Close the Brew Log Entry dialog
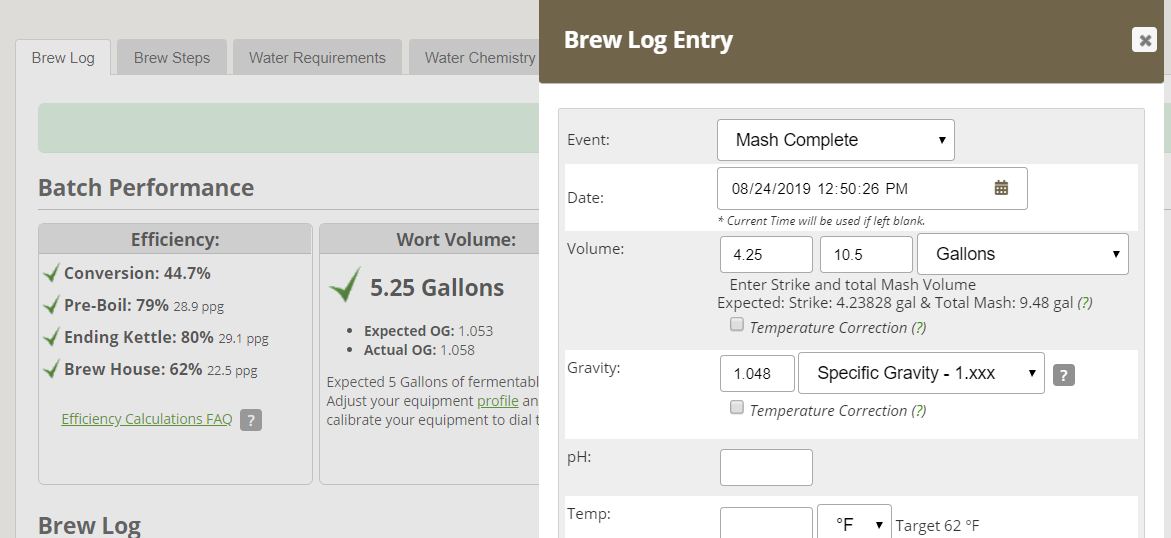This screenshot has width=1171, height=538. coord(1143,40)
